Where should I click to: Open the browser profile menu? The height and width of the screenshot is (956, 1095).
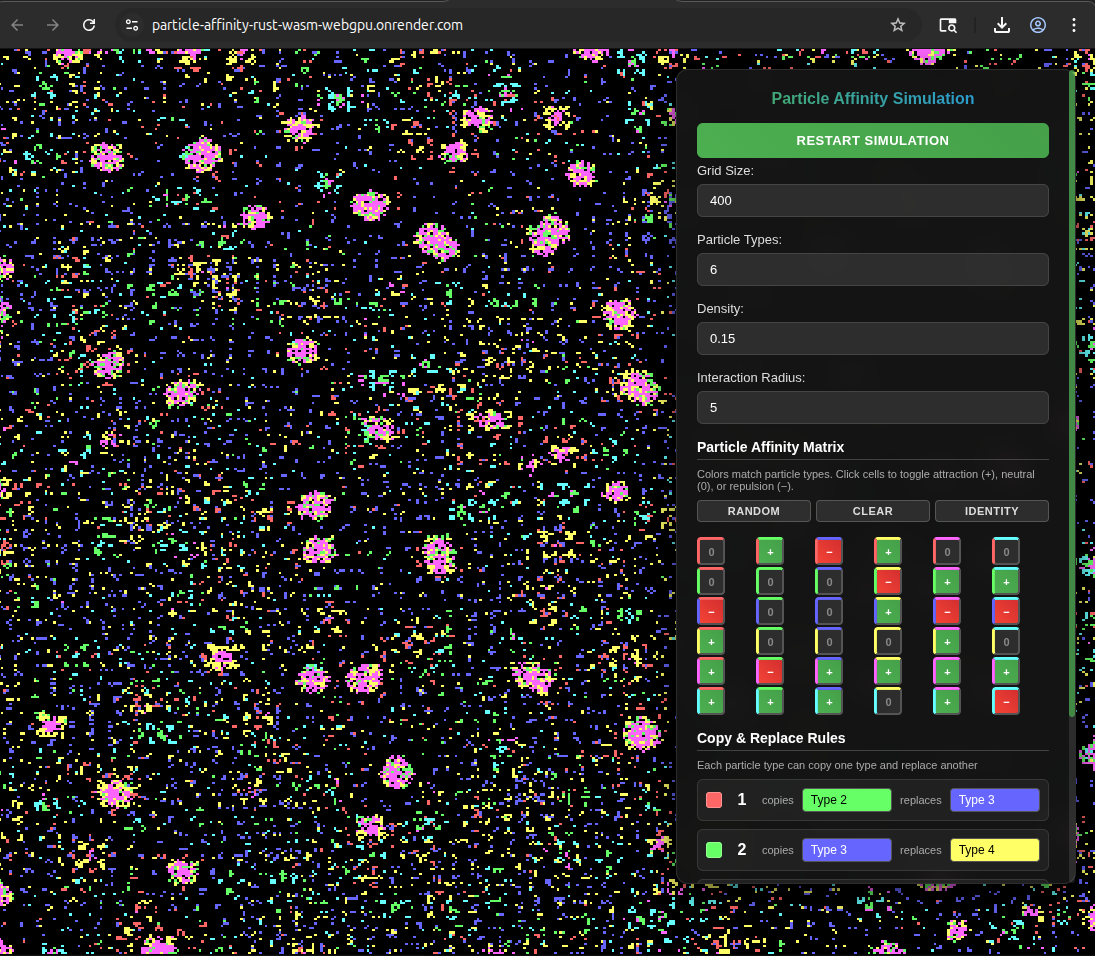click(1037, 25)
